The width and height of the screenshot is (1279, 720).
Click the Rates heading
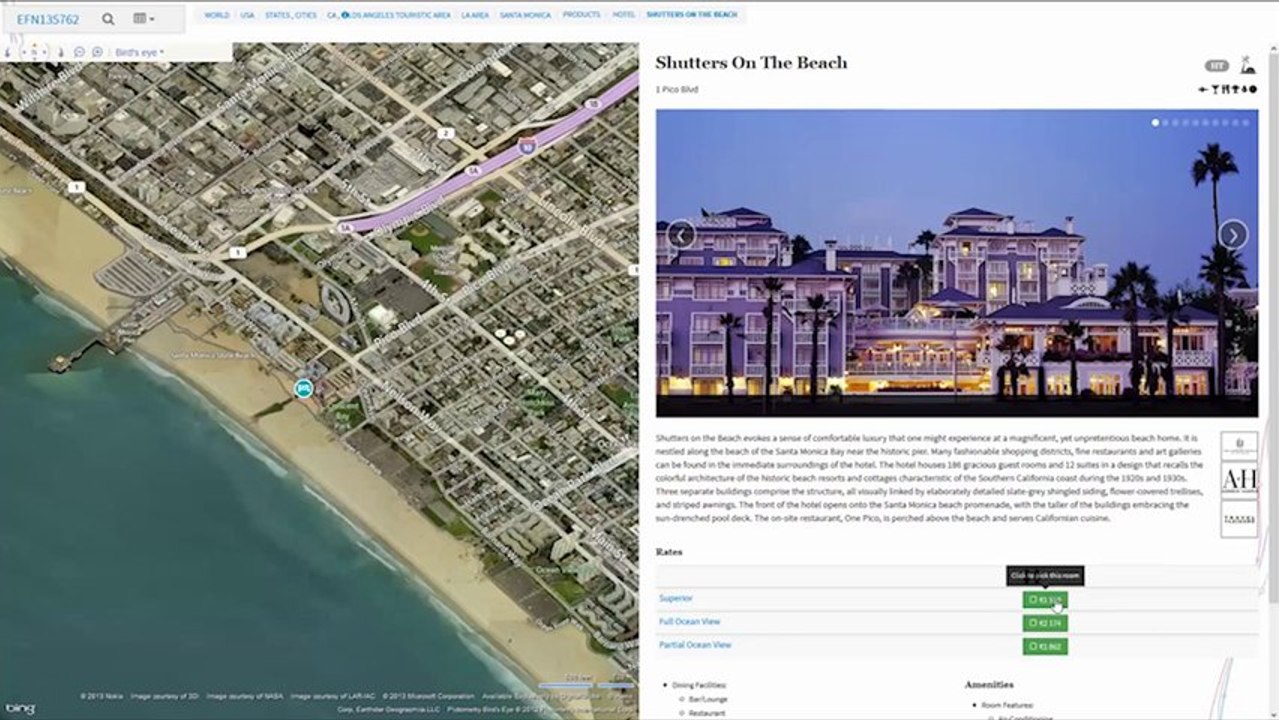pos(669,552)
